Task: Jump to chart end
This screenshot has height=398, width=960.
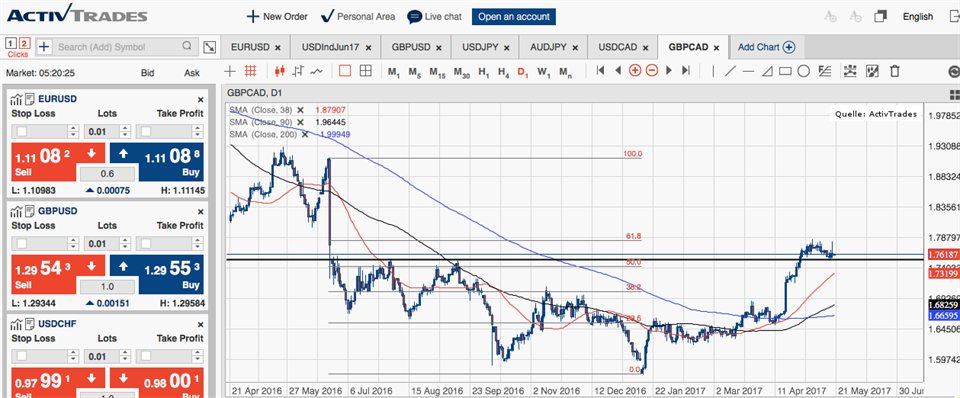Action: 686,71
